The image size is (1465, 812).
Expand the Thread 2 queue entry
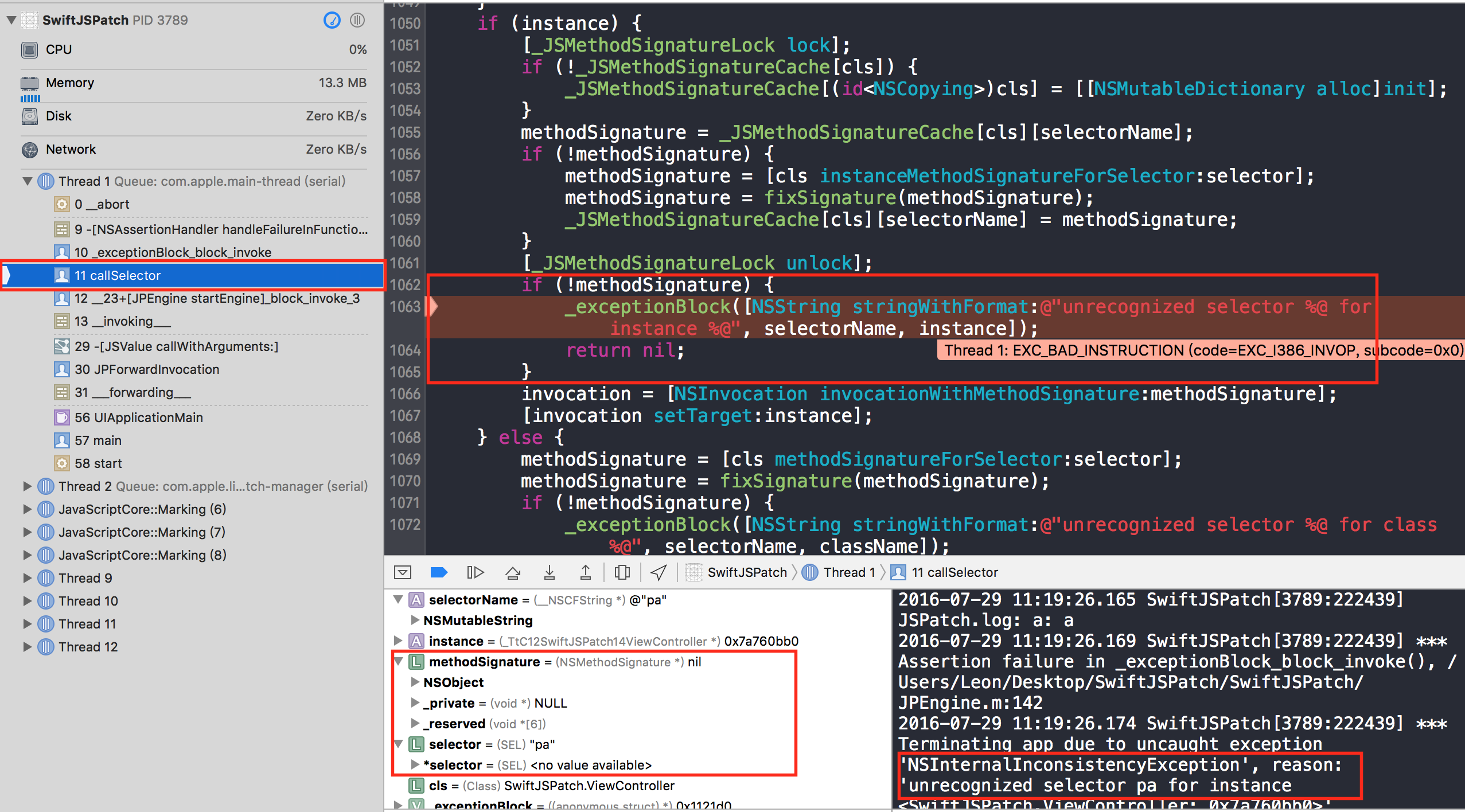click(x=27, y=486)
